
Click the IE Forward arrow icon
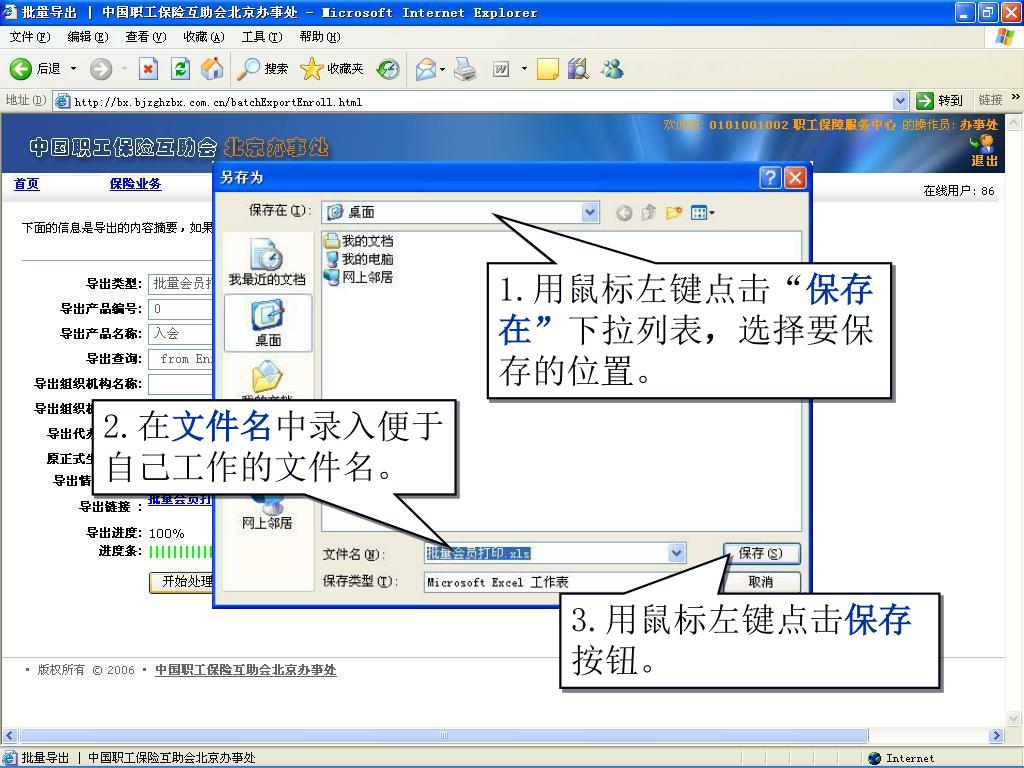(101, 69)
